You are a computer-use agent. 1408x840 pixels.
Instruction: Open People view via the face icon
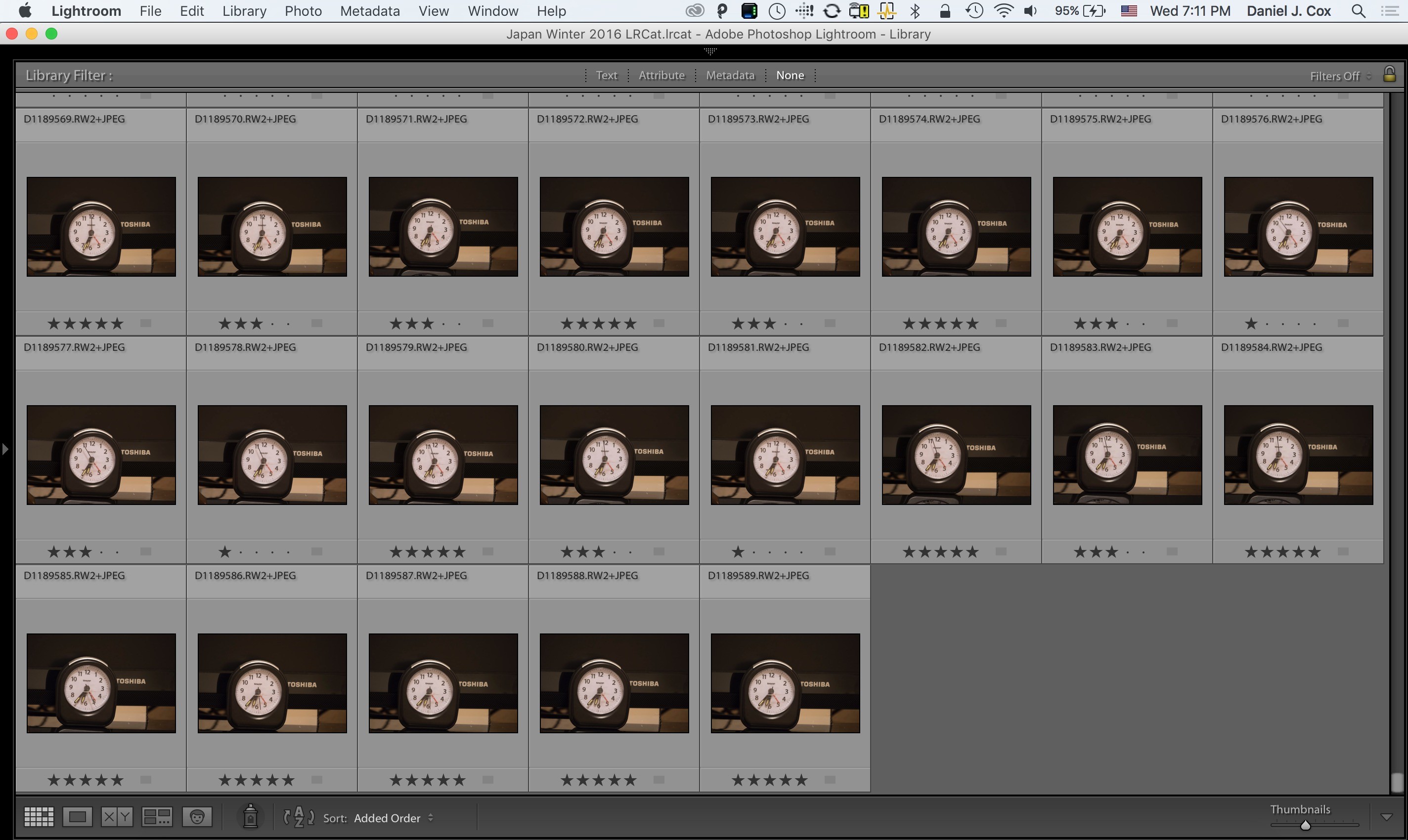(x=197, y=817)
